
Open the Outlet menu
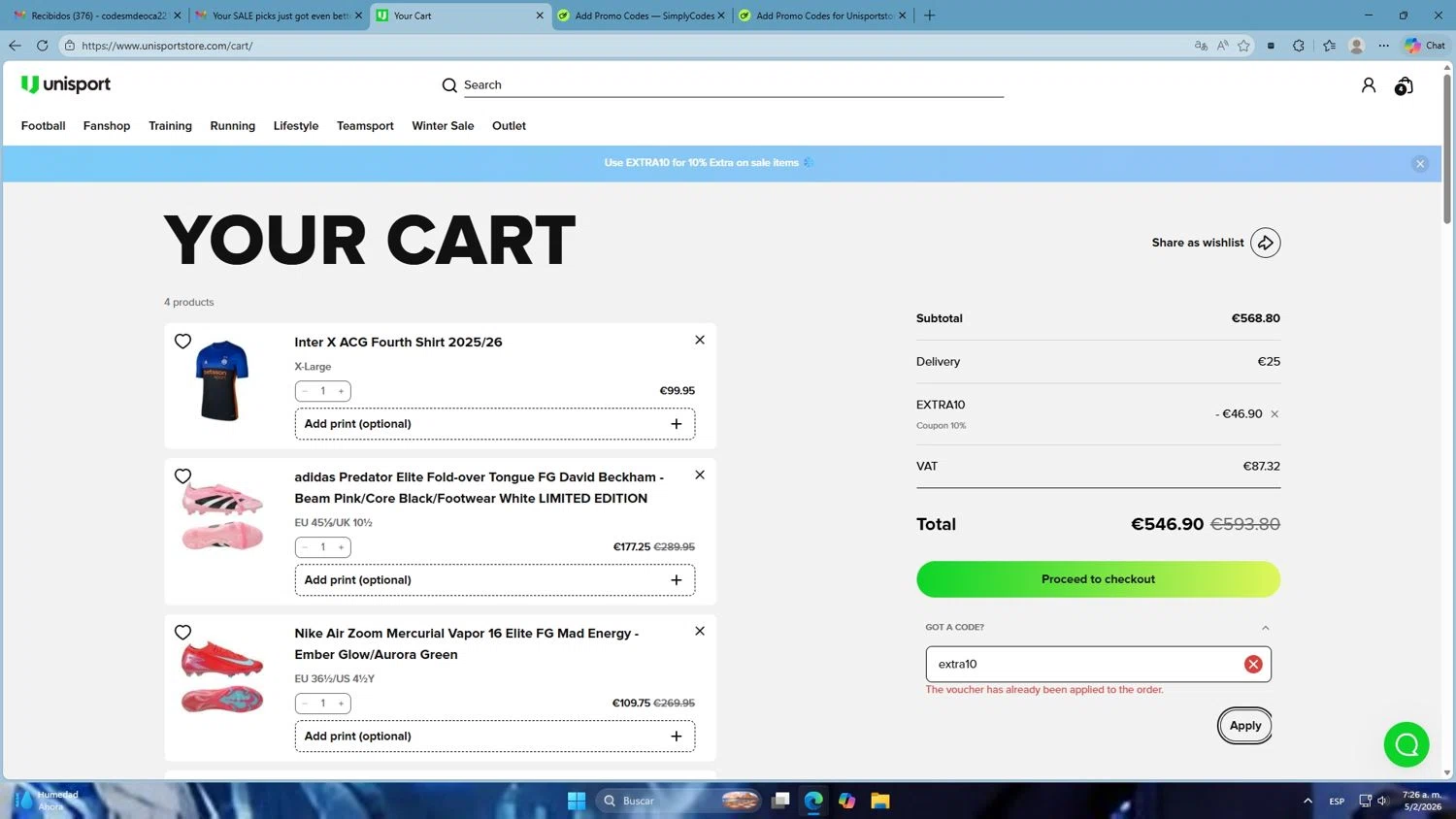pyautogui.click(x=509, y=126)
